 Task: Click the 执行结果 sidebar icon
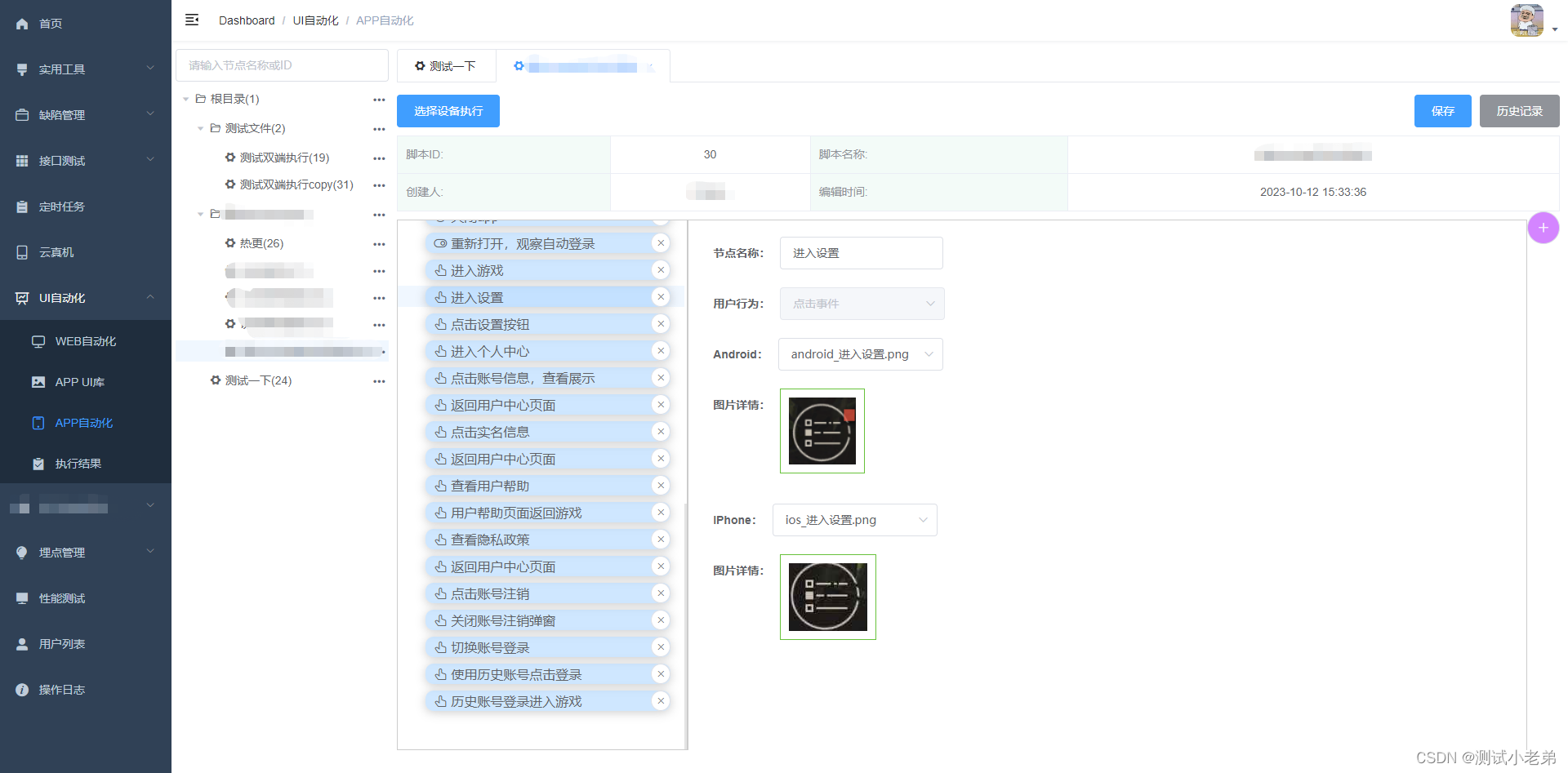[x=38, y=463]
